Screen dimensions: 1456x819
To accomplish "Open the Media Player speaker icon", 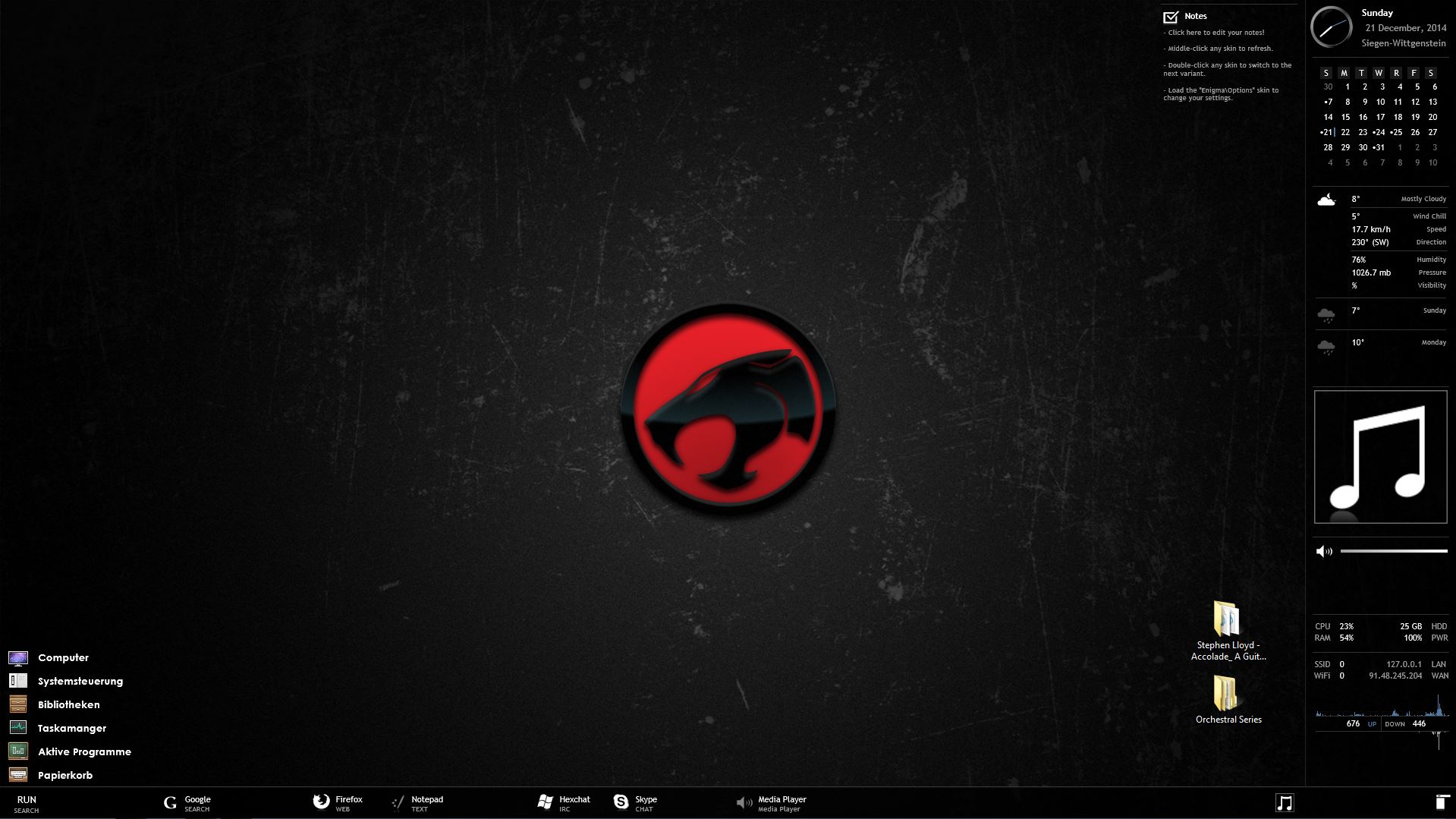I will coord(744,803).
